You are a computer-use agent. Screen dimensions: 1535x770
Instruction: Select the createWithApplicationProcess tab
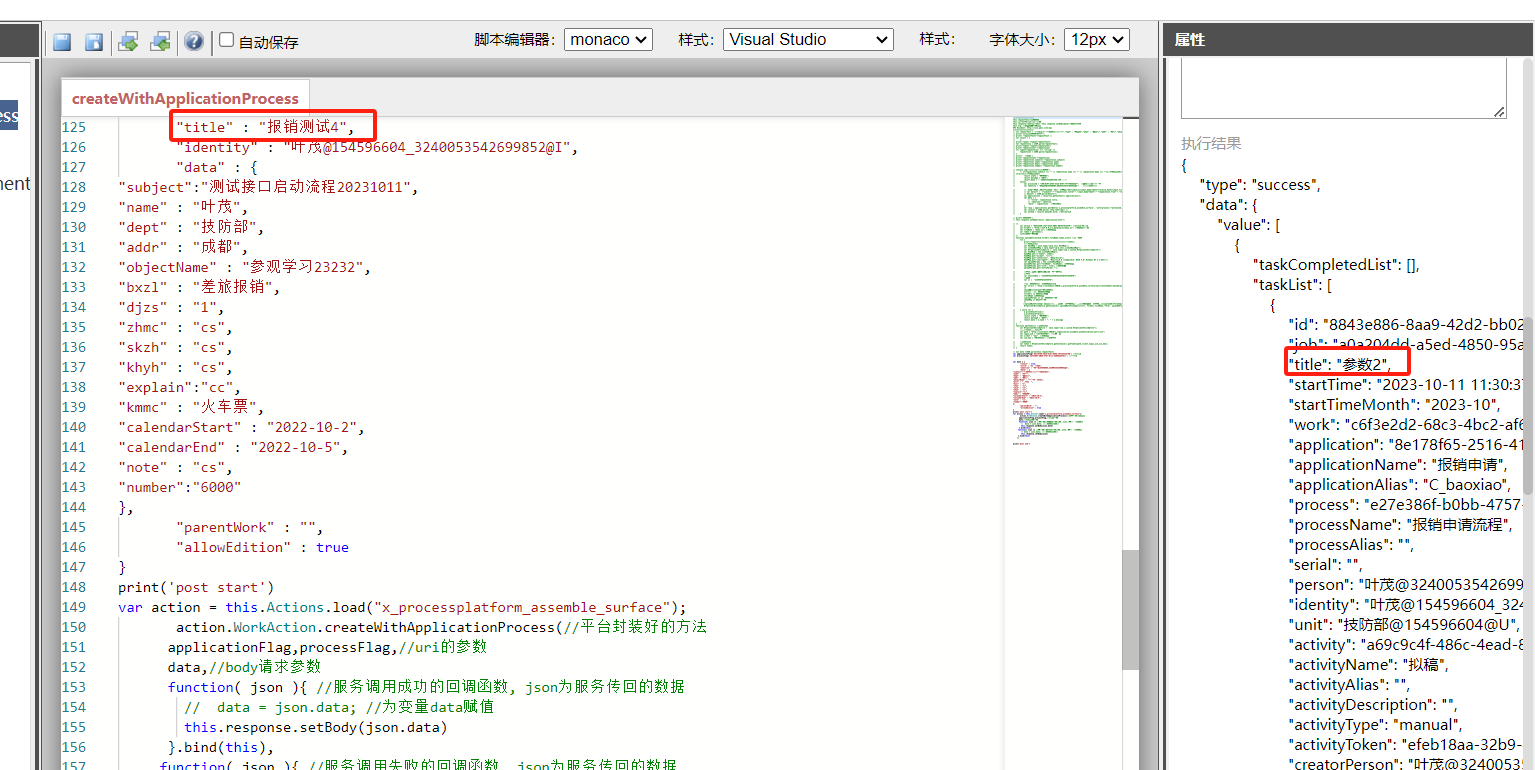tap(185, 98)
